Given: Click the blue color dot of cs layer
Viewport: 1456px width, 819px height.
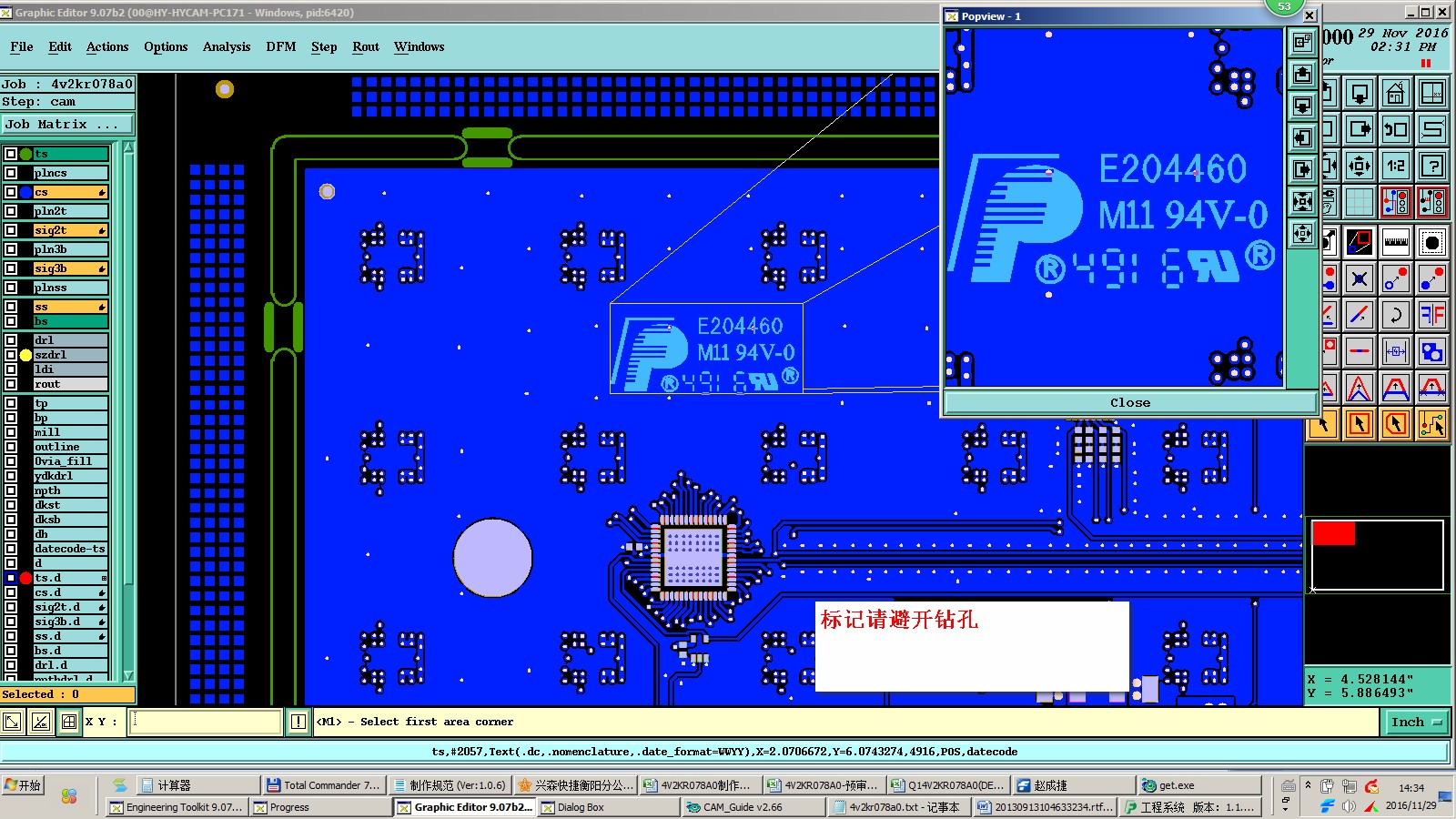Looking at the screenshot, I should click(25, 192).
